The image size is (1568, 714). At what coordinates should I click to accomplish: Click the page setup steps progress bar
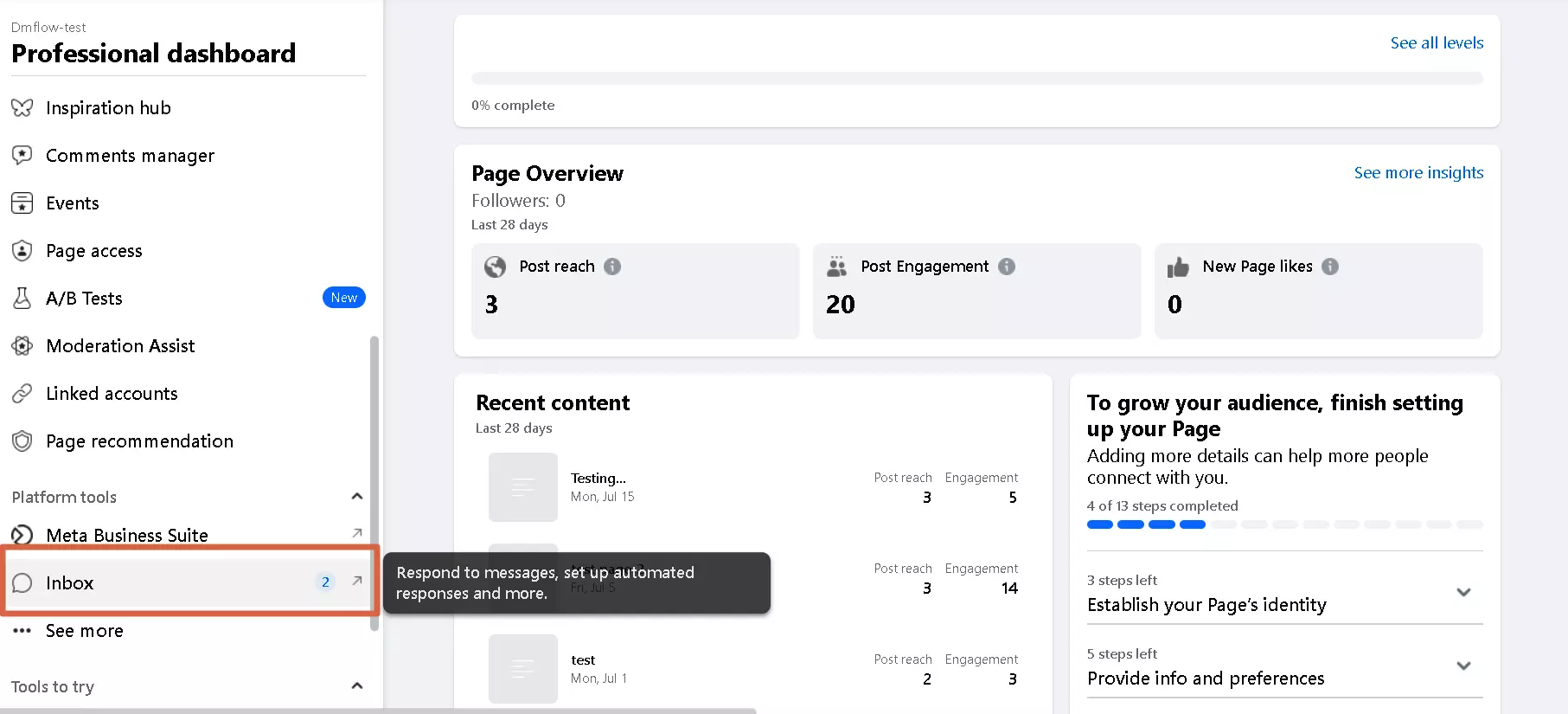pyautogui.click(x=1284, y=524)
